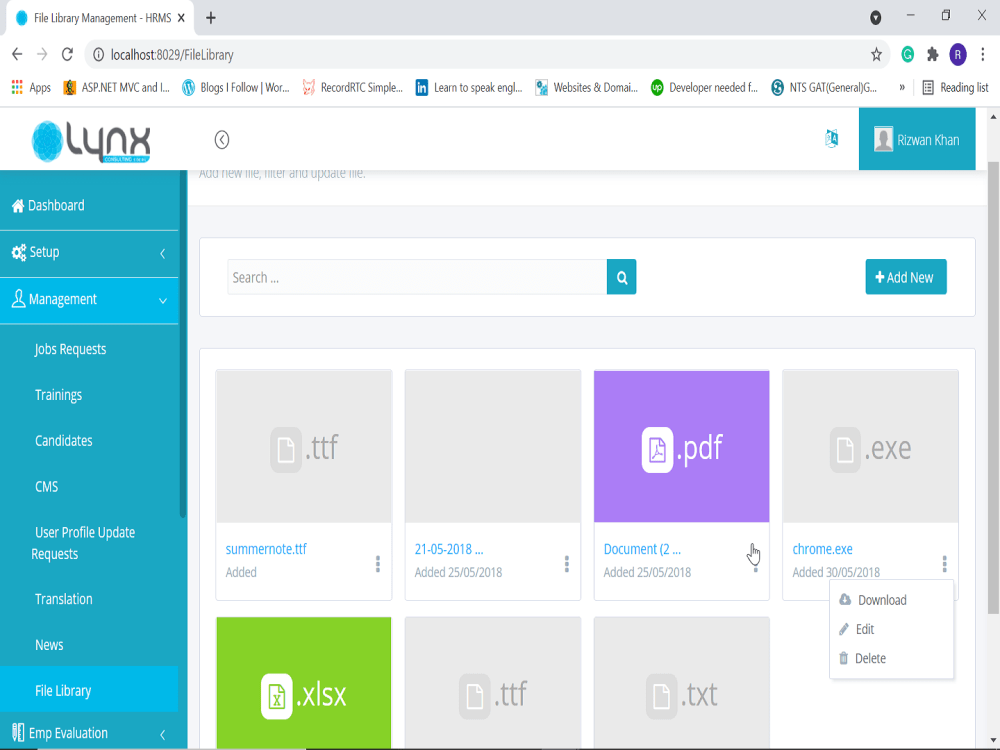
Task: Open Reading list
Action: pos(955,87)
